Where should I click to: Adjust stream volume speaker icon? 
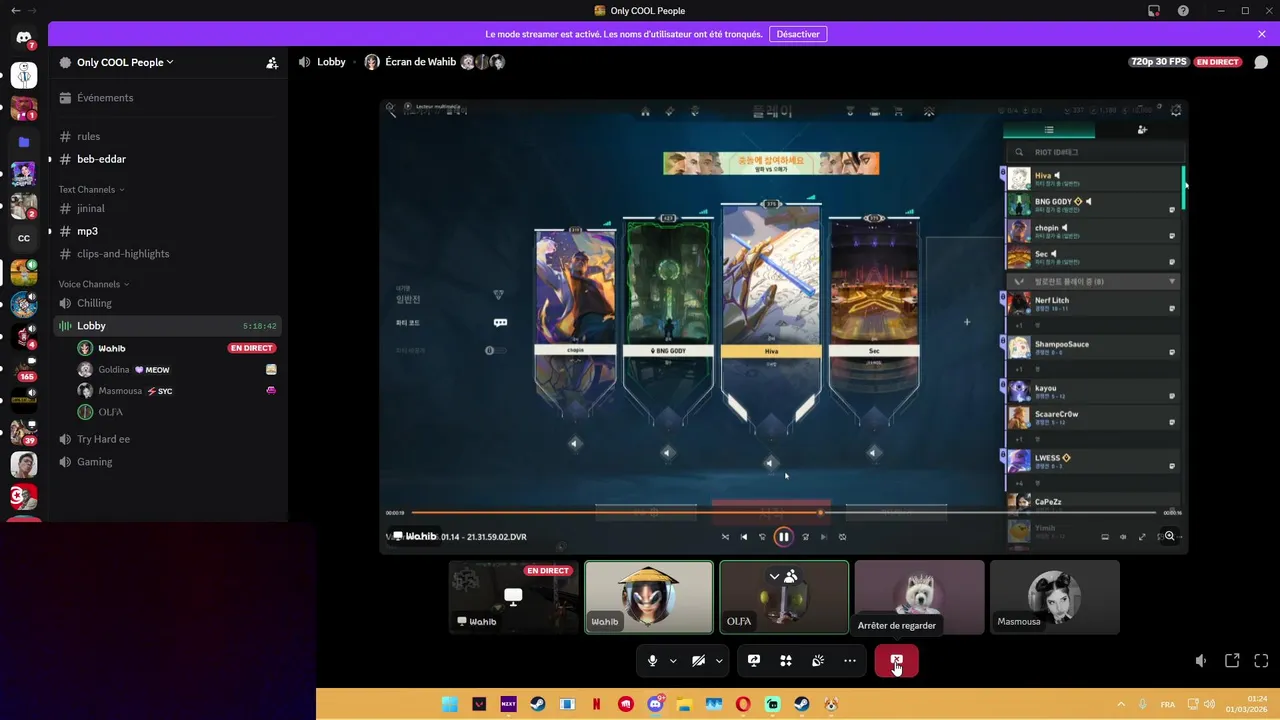[x=1201, y=661]
